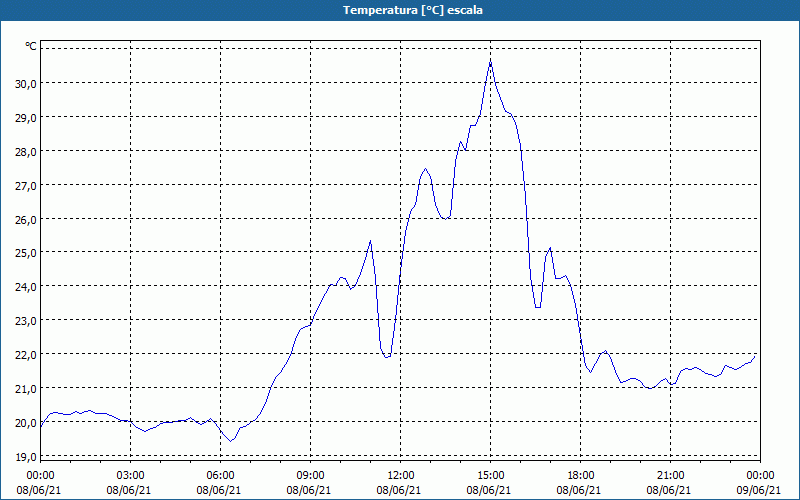The height and width of the screenshot is (500, 800).
Task: Select the 26,0 y-axis label
Action: pyautogui.click(x=26, y=219)
